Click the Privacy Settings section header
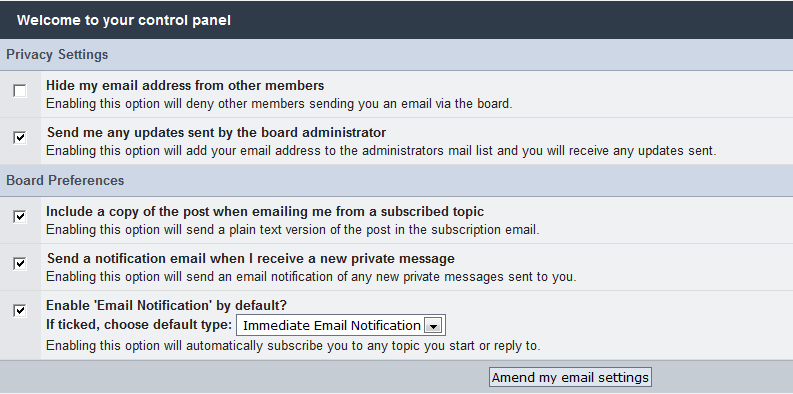 tap(57, 55)
